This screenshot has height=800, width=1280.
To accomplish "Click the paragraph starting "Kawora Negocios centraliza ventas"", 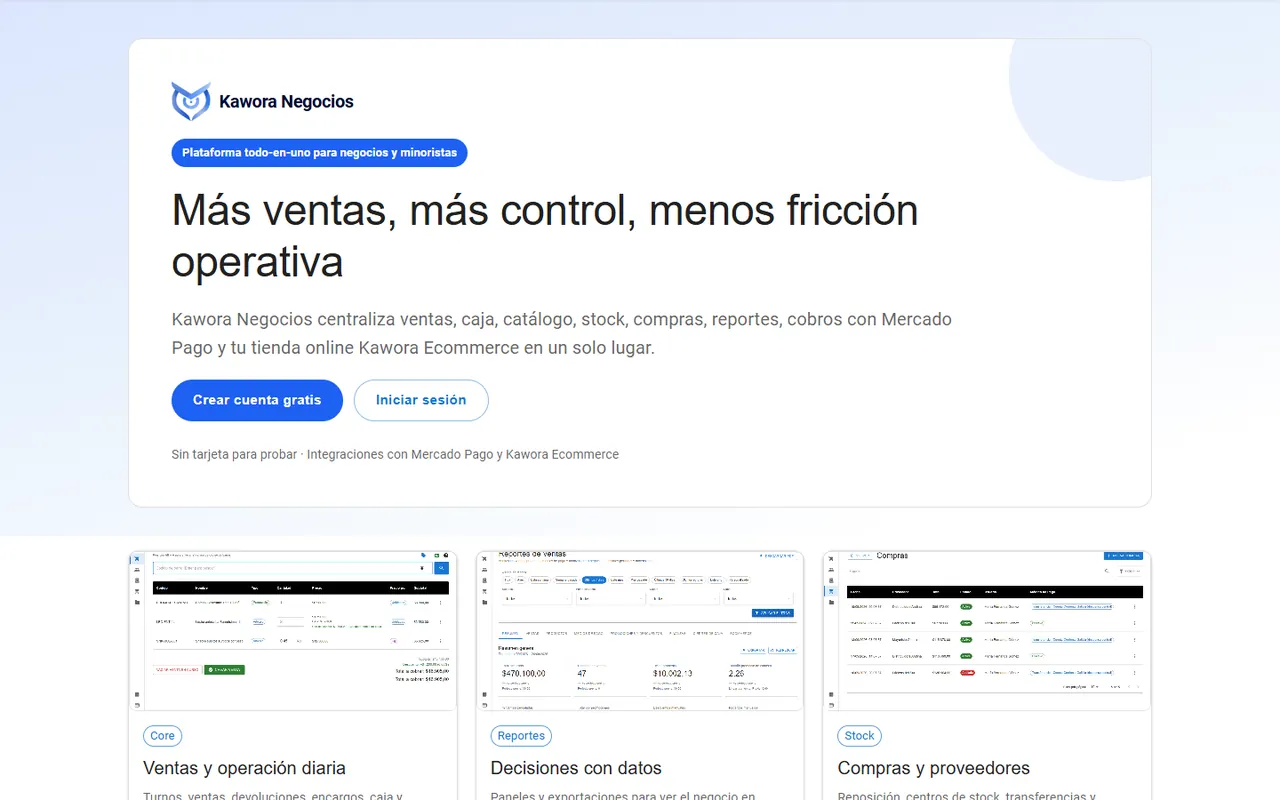I will (x=561, y=334).
